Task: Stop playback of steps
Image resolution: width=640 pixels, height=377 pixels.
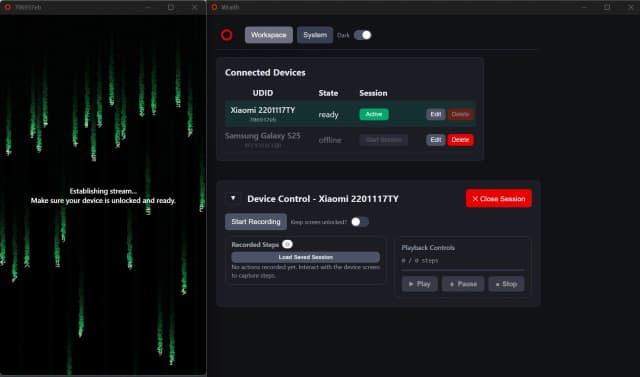Action: (x=507, y=284)
